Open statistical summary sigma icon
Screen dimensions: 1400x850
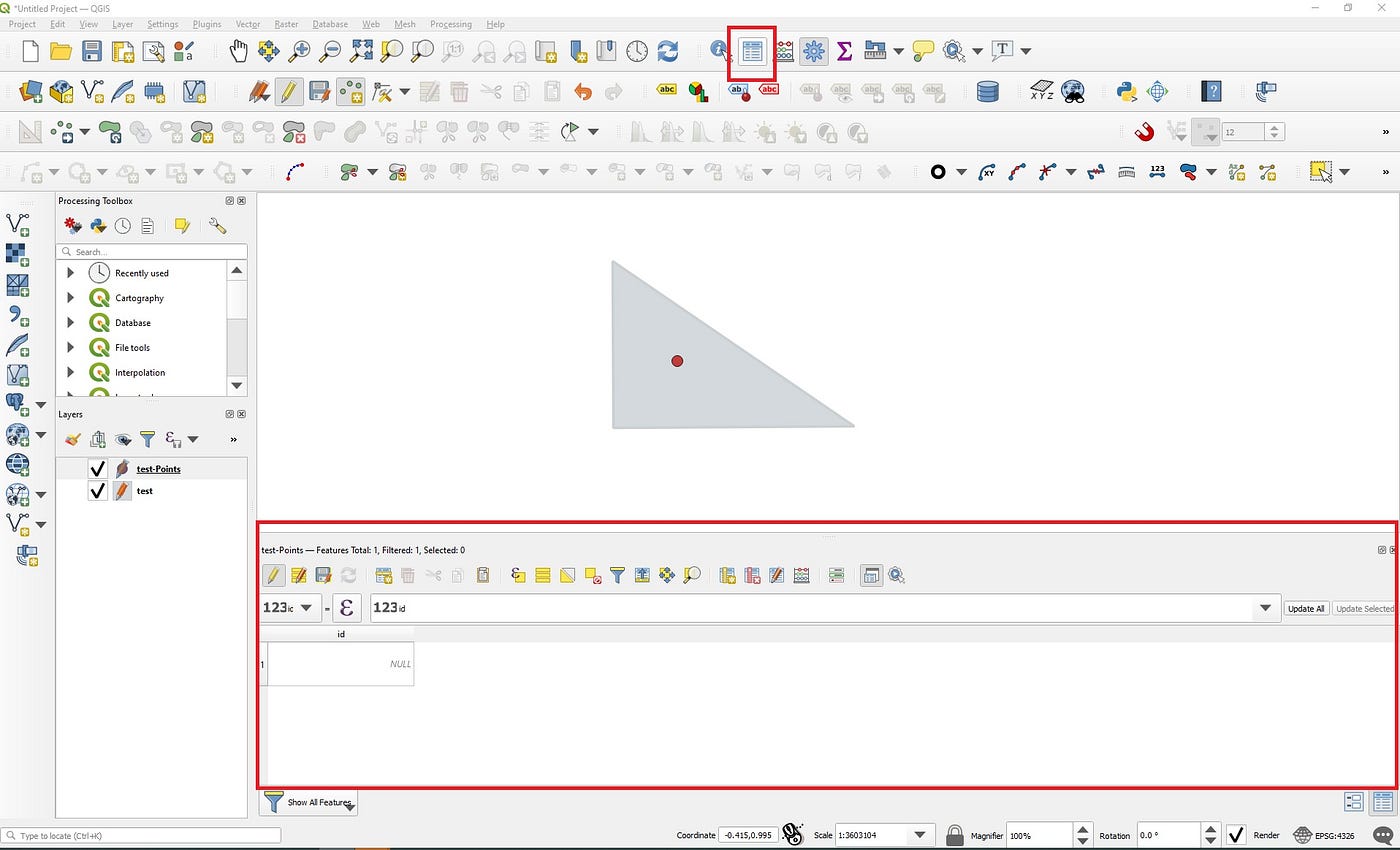click(843, 50)
